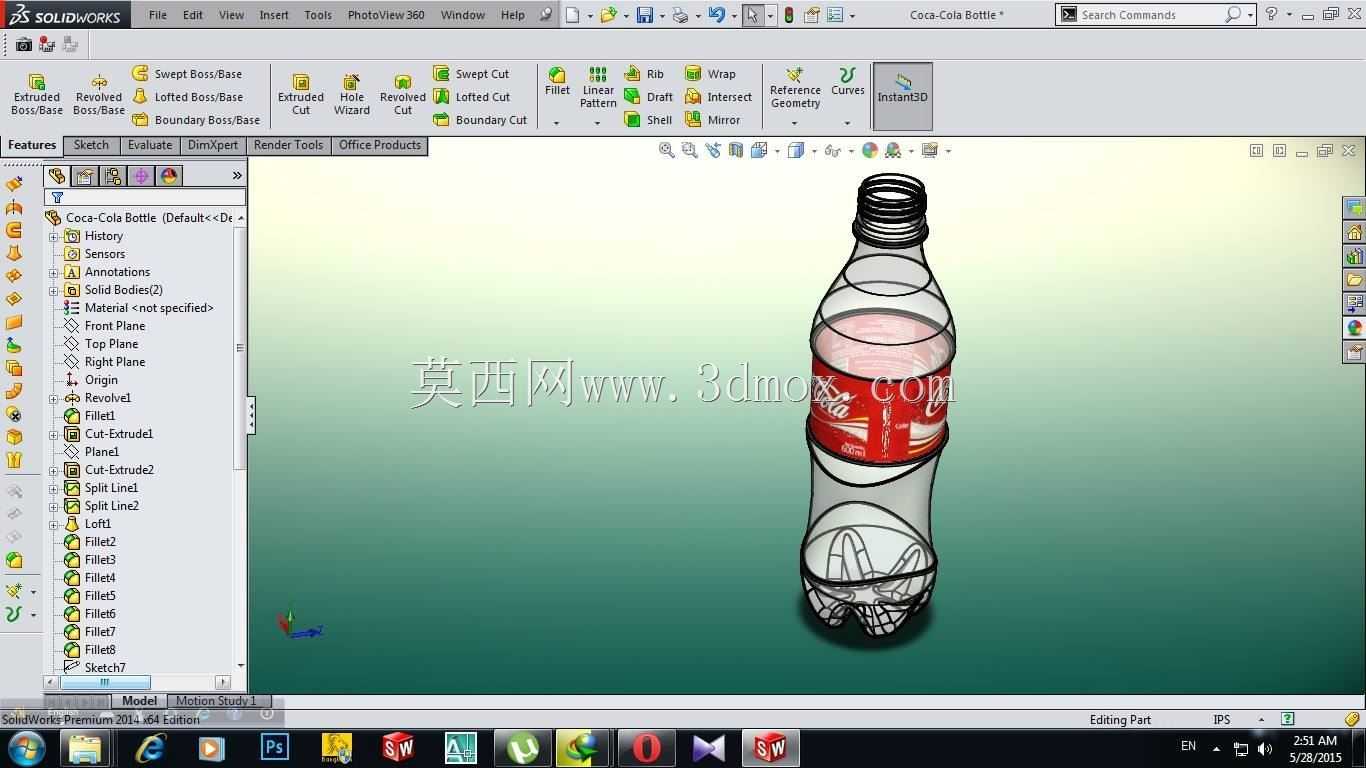Select the Fillet5 feature

coord(100,596)
